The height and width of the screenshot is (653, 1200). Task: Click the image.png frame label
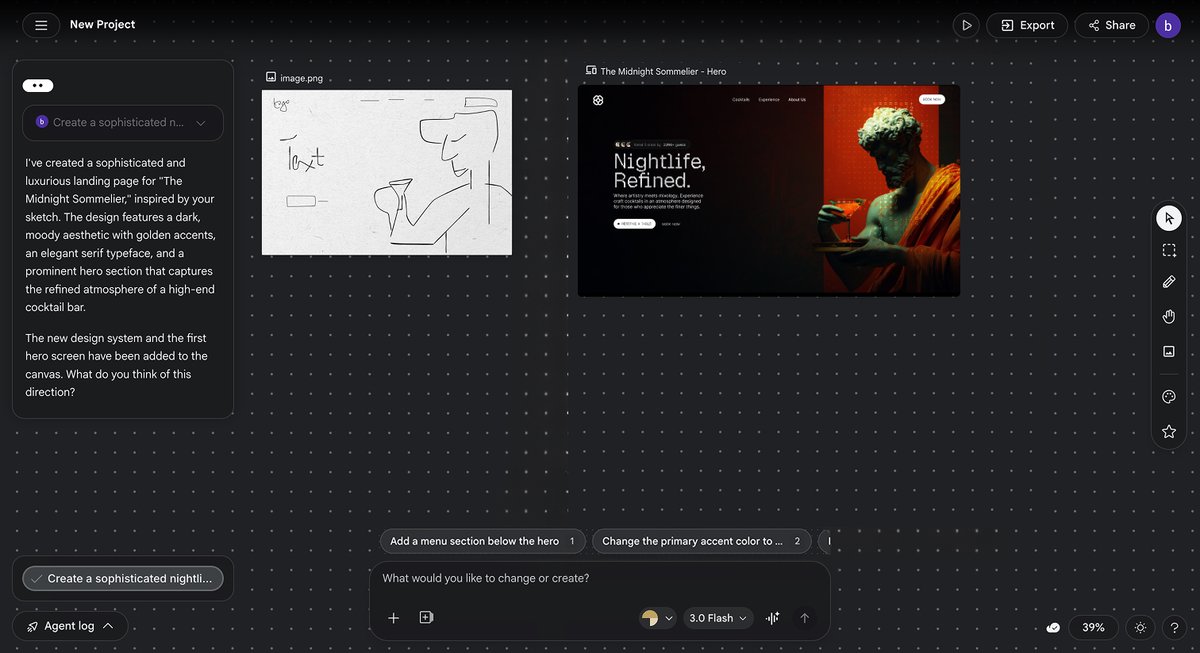tap(301, 78)
